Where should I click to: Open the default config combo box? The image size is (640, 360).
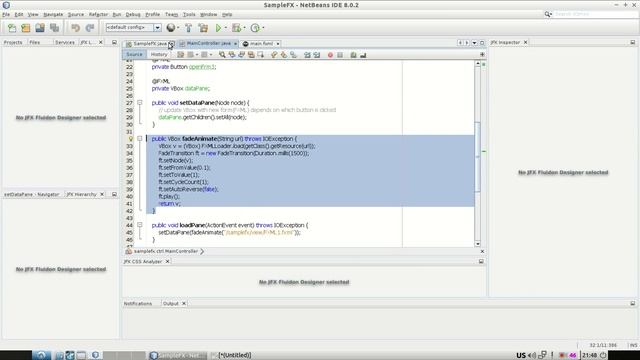pyautogui.click(x=133, y=27)
